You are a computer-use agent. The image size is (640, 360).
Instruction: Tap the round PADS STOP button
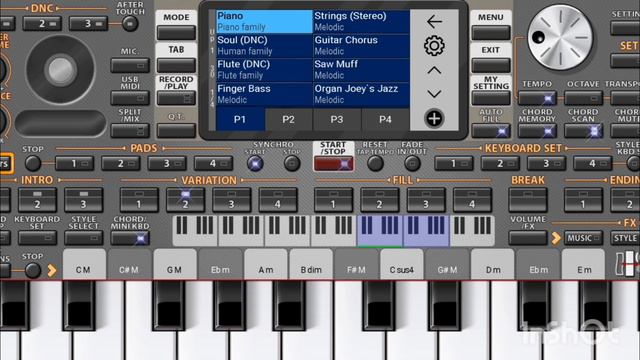point(33,164)
